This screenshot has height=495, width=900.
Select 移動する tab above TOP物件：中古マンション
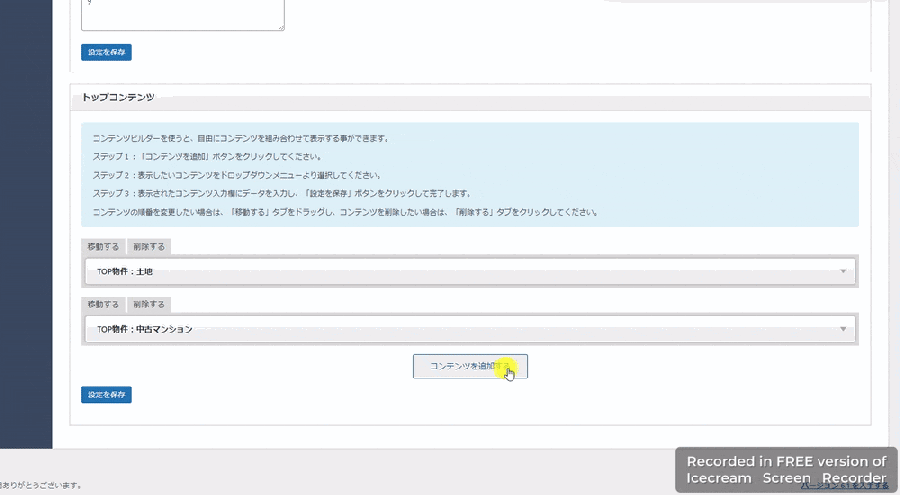pyautogui.click(x=103, y=304)
